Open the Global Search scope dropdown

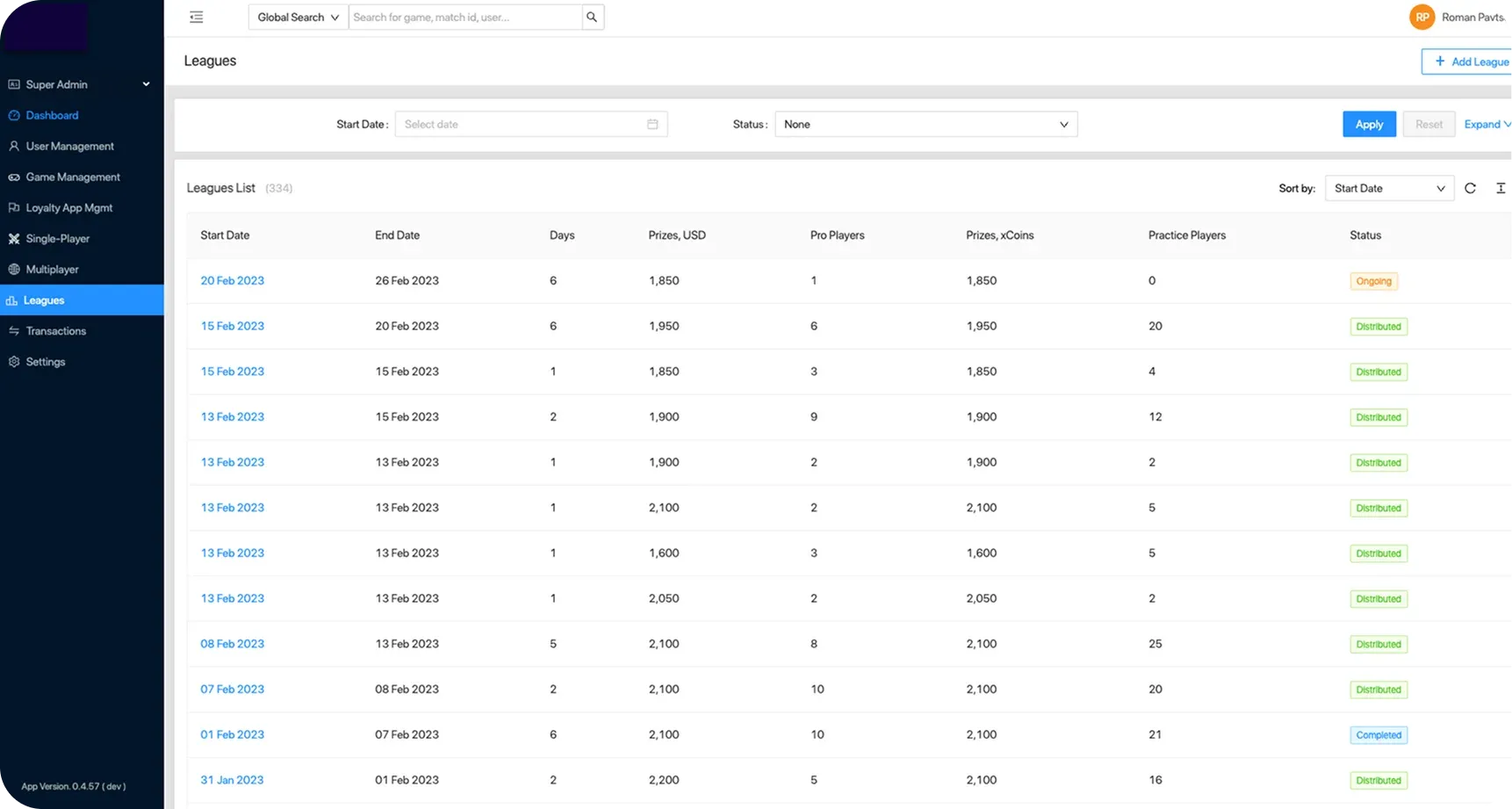[298, 18]
